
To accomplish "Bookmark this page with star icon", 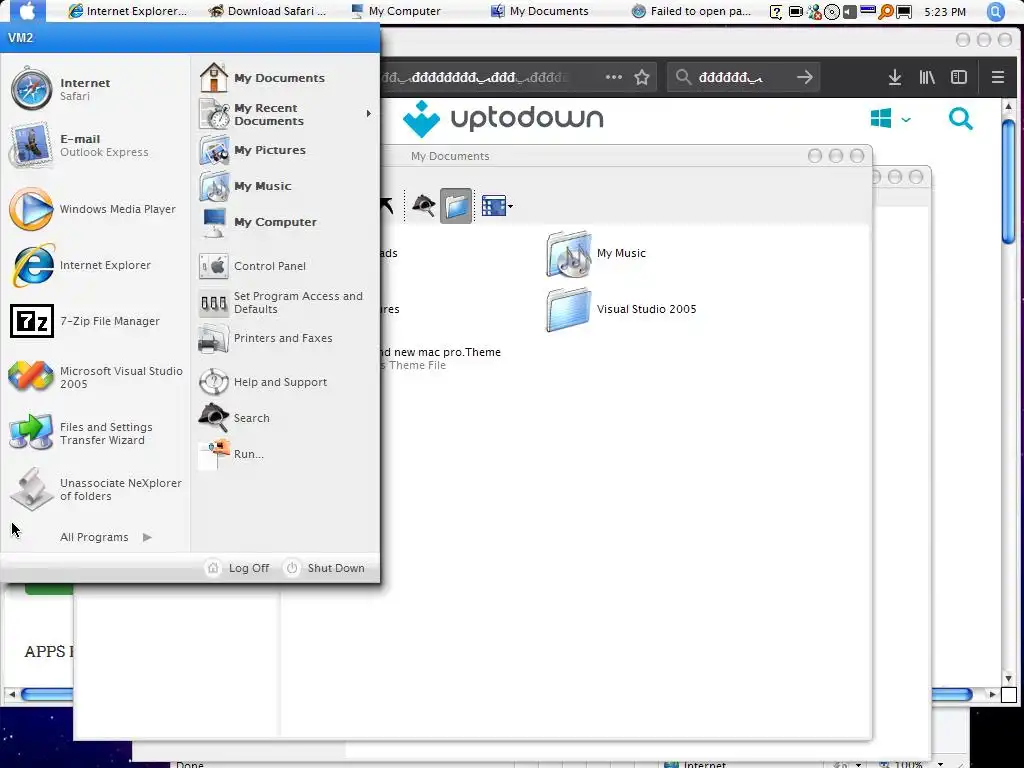I will click(x=642, y=77).
